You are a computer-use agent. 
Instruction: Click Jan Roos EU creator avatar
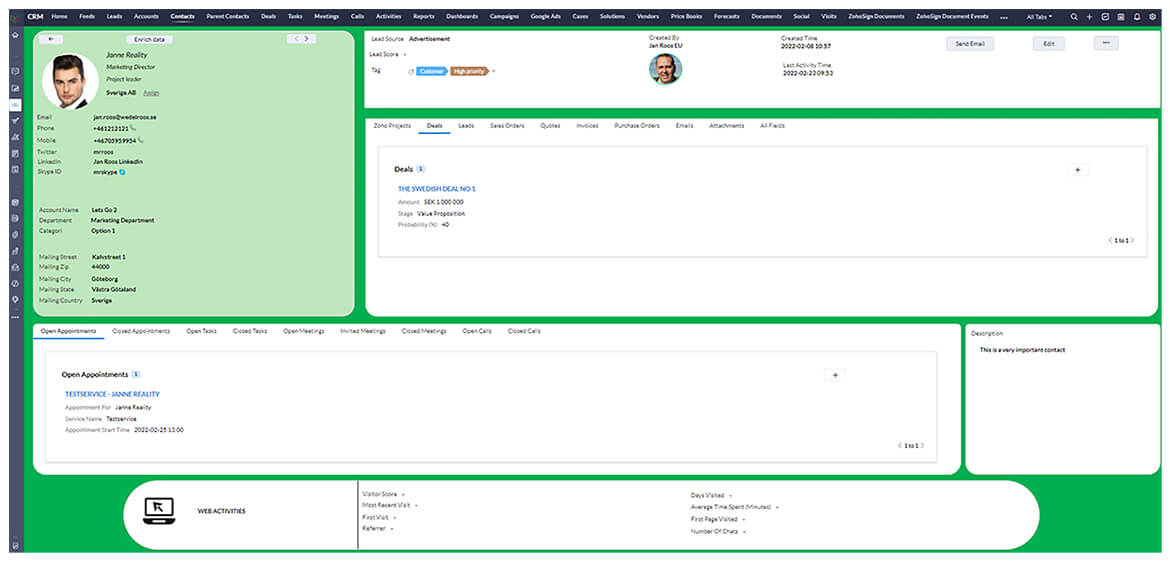point(666,68)
